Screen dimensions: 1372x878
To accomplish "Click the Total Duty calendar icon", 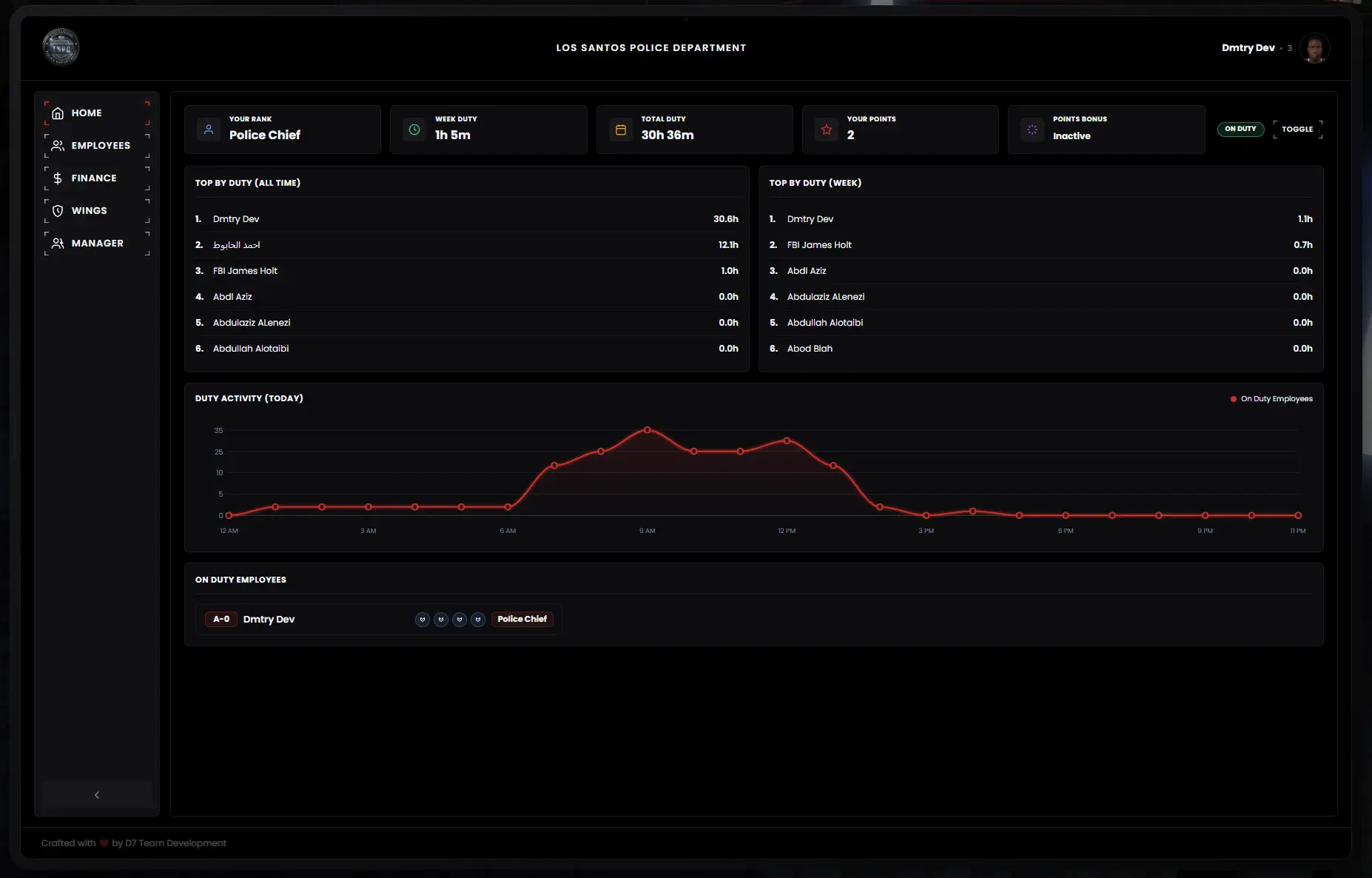I will (621, 130).
